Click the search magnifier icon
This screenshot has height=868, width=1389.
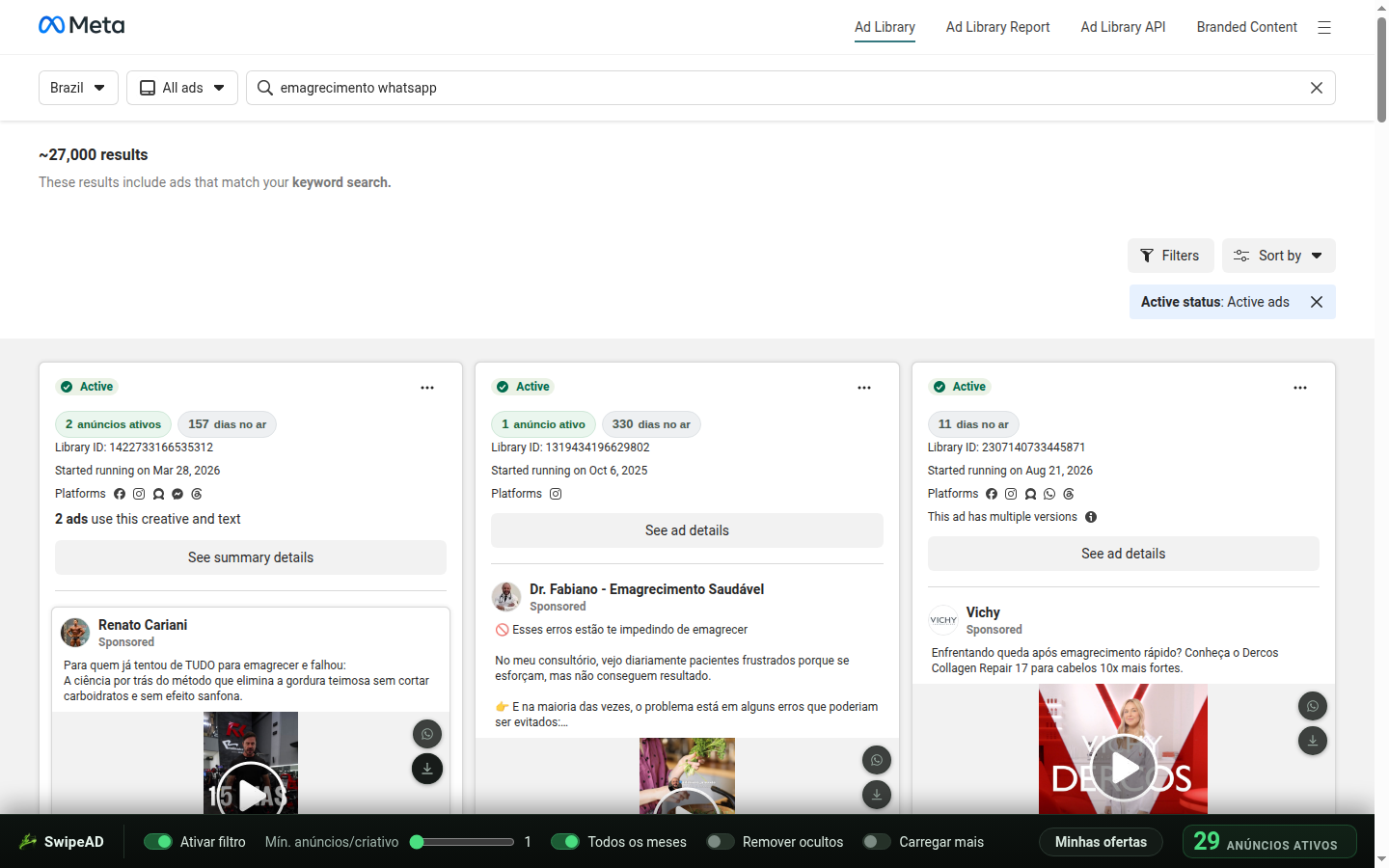click(x=265, y=88)
